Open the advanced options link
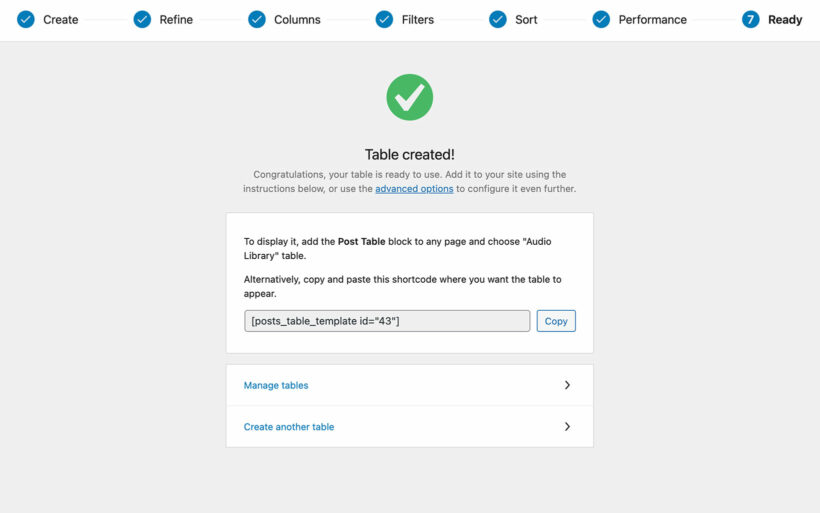 click(414, 188)
